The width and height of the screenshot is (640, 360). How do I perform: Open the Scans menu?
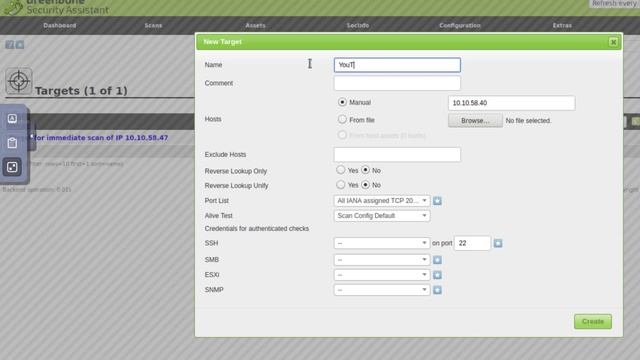[x=153, y=25]
